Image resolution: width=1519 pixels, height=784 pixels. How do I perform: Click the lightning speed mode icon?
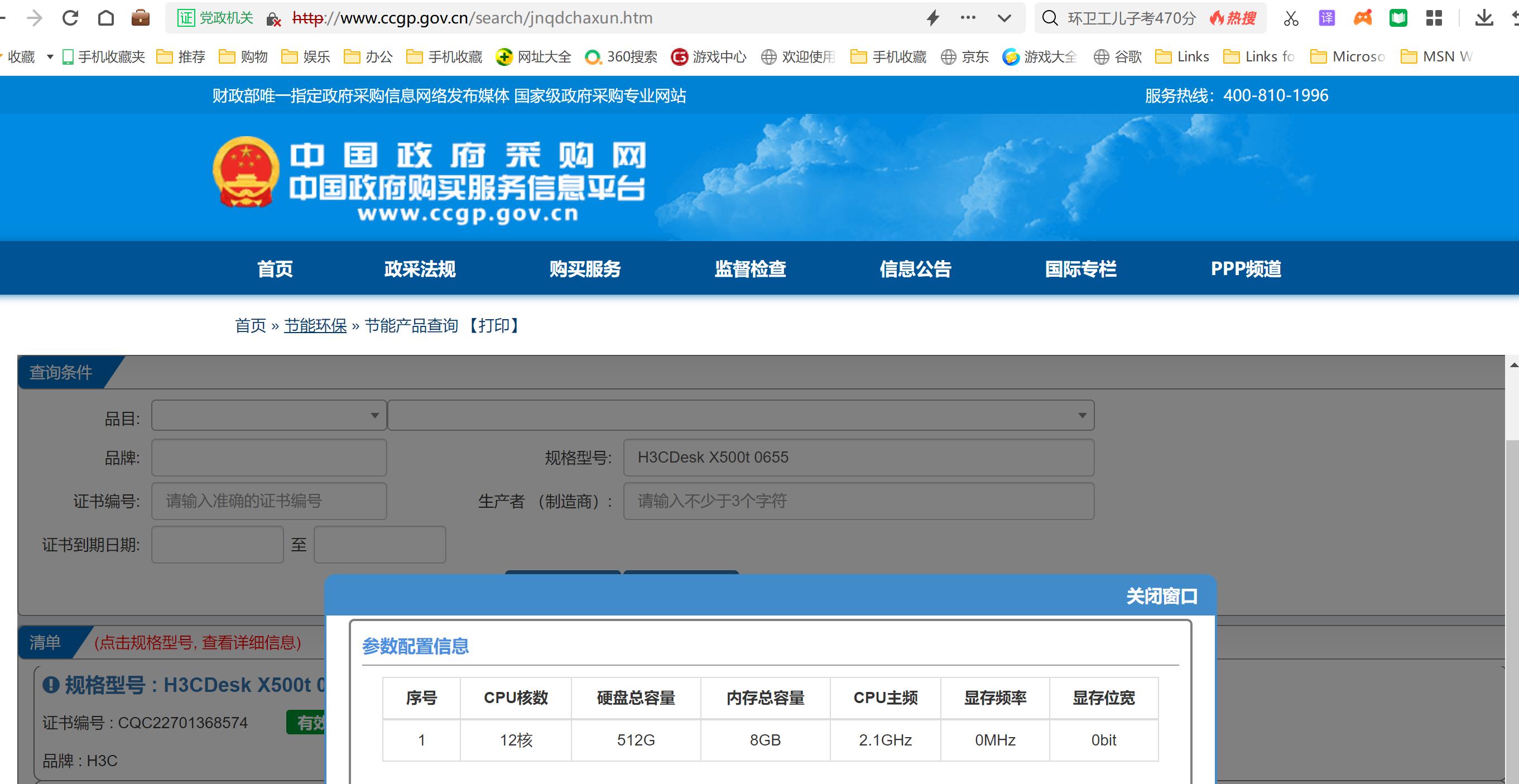coord(933,18)
